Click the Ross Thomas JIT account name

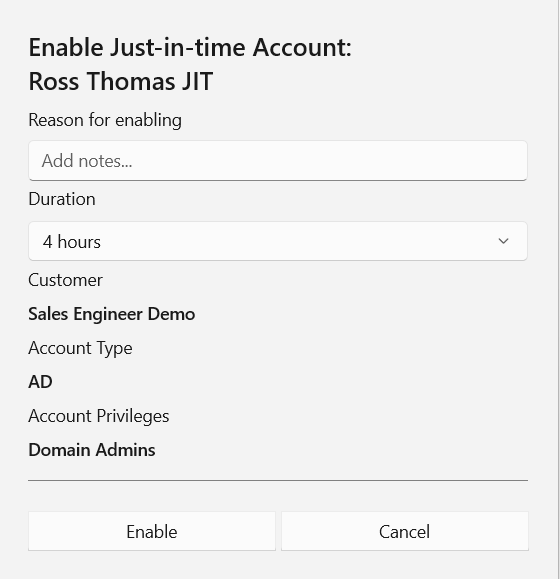(x=121, y=81)
